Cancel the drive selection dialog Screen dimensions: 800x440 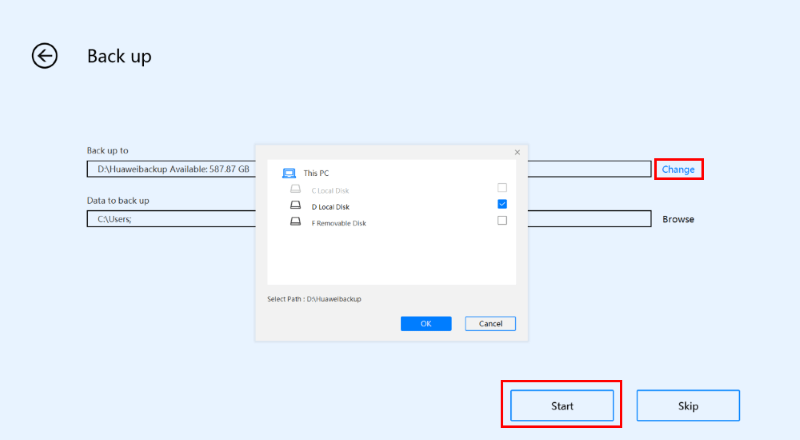pos(490,324)
